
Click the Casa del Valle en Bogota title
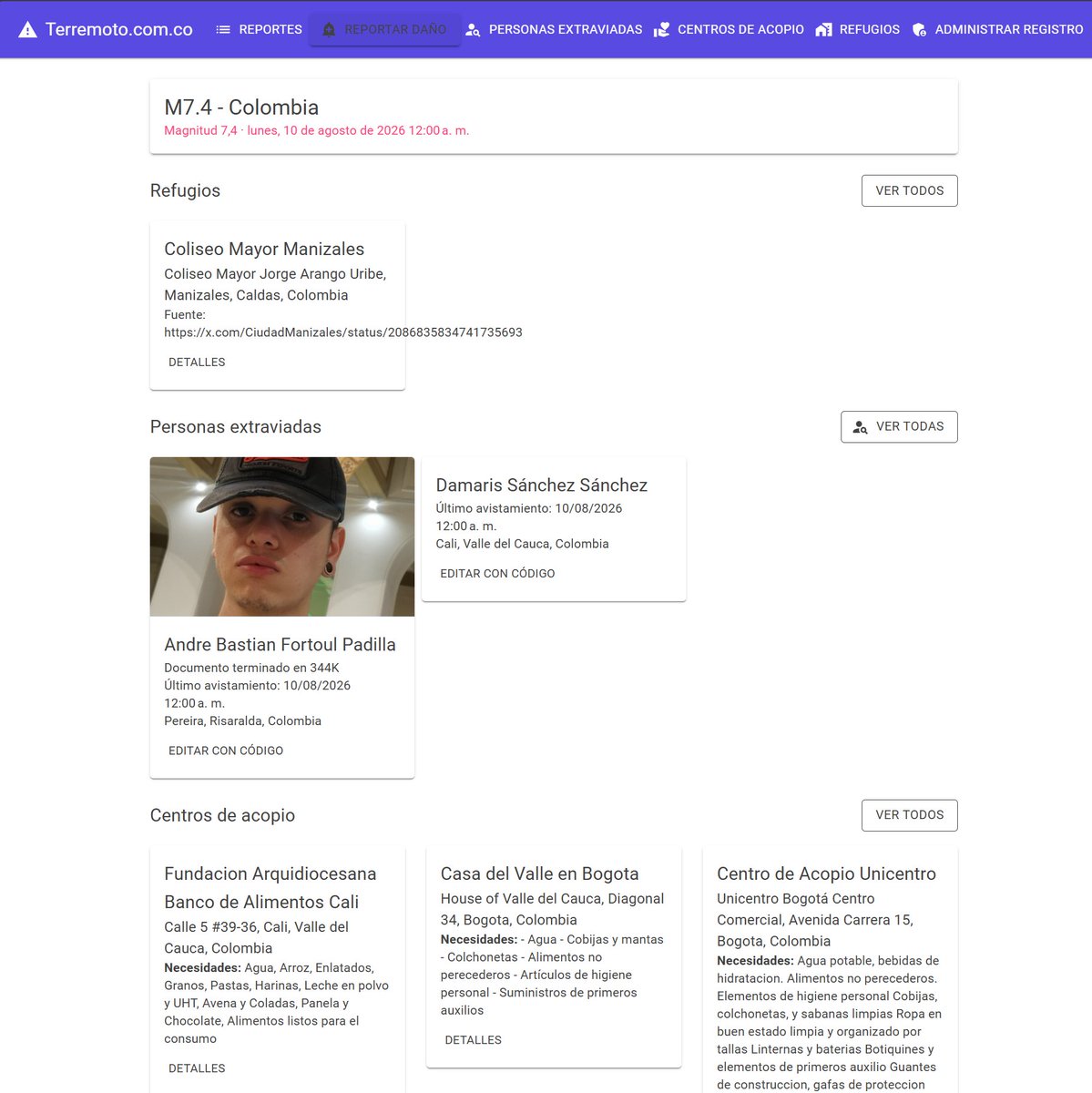pyautogui.click(x=539, y=873)
